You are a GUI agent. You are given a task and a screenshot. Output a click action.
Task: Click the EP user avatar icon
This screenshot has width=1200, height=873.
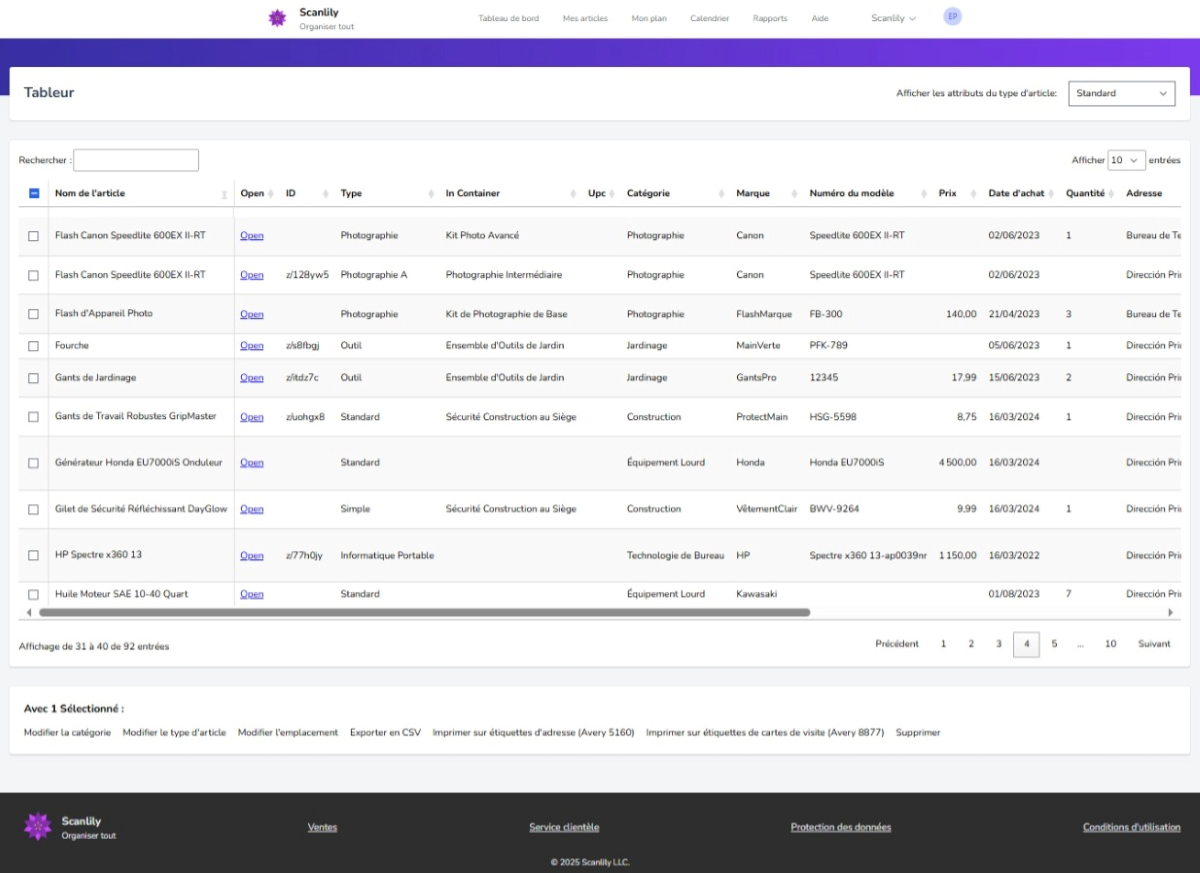click(x=952, y=17)
